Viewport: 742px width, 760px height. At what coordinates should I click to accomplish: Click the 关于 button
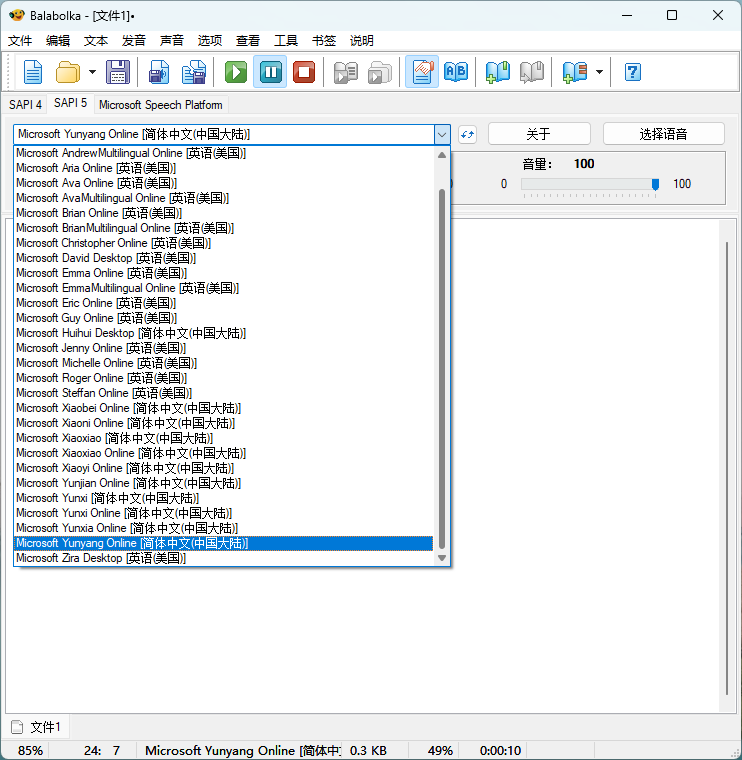pyautogui.click(x=539, y=134)
